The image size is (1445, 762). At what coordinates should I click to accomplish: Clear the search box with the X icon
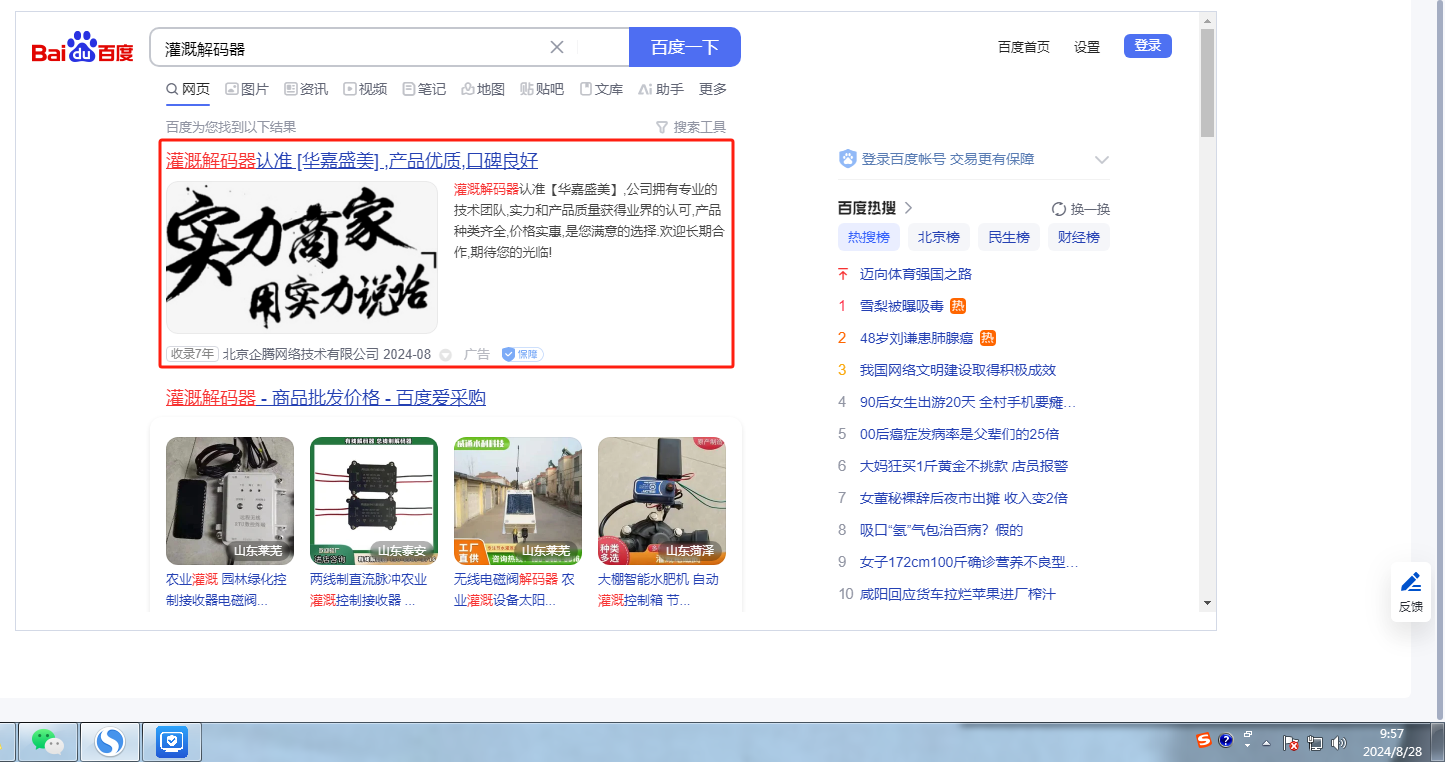[557, 47]
